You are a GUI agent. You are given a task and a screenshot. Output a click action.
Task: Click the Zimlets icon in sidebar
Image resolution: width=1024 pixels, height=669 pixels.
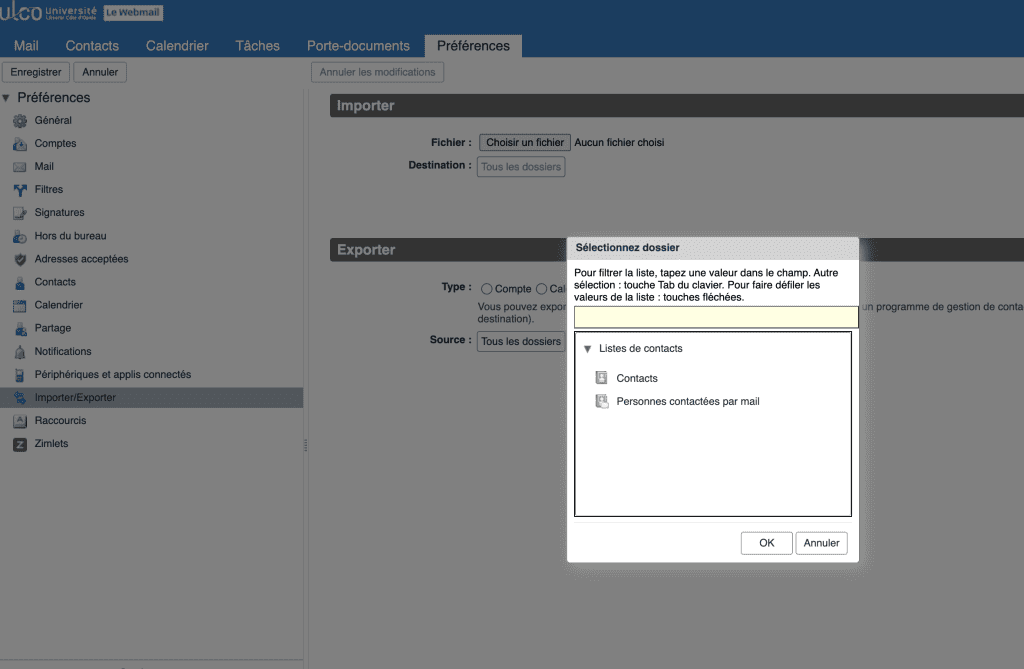(x=19, y=444)
